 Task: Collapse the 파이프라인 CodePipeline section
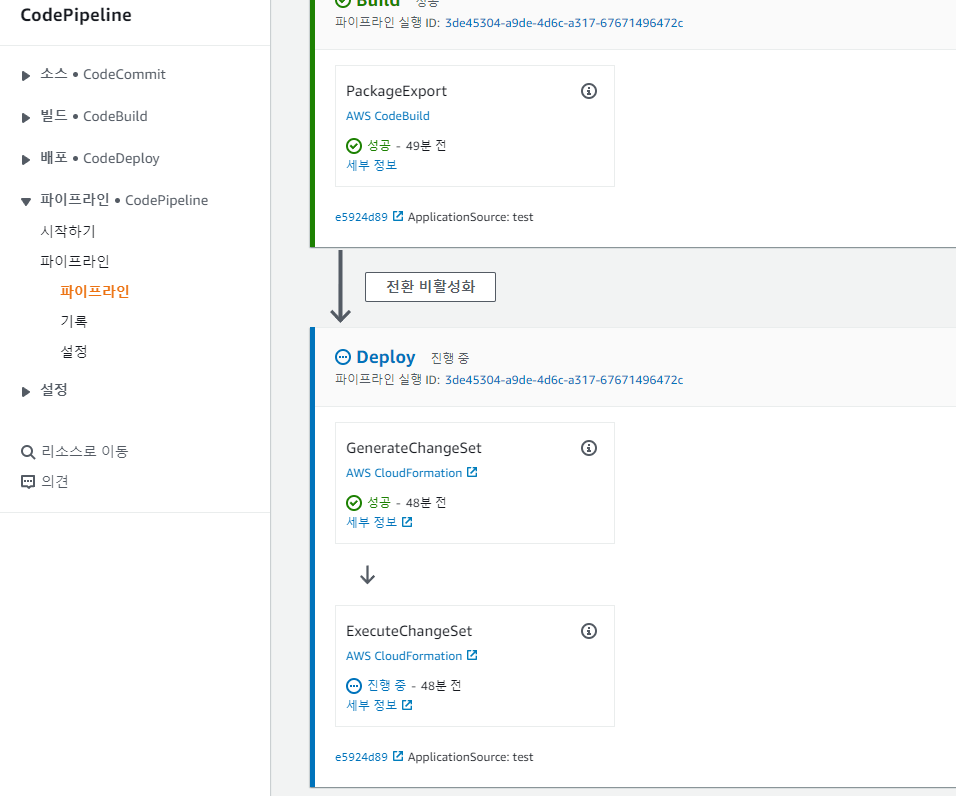pyautogui.click(x=26, y=201)
